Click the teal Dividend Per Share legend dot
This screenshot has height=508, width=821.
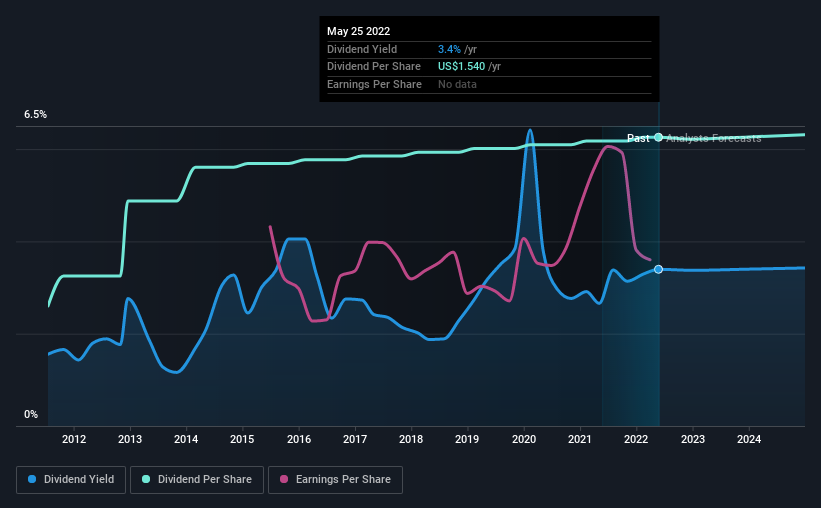(146, 479)
